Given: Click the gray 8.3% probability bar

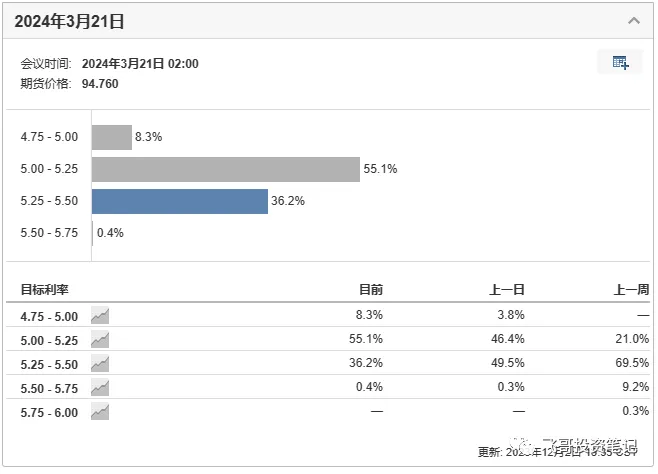Looking at the screenshot, I should (x=112, y=137).
